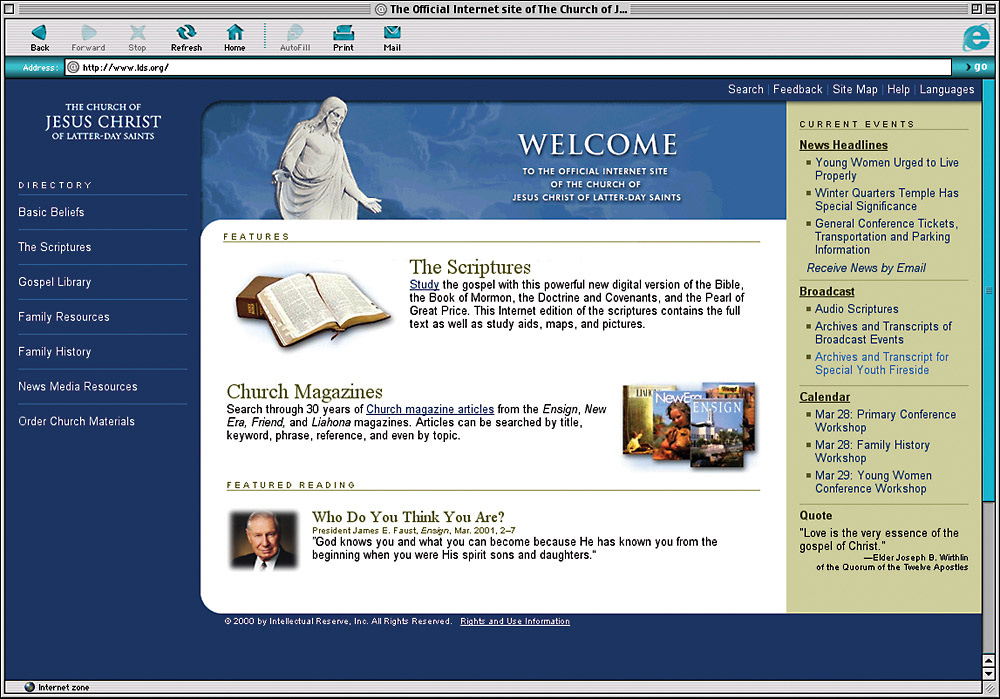Click the Study link under The Scriptures
Image resolution: width=1000 pixels, height=699 pixels.
tap(424, 284)
